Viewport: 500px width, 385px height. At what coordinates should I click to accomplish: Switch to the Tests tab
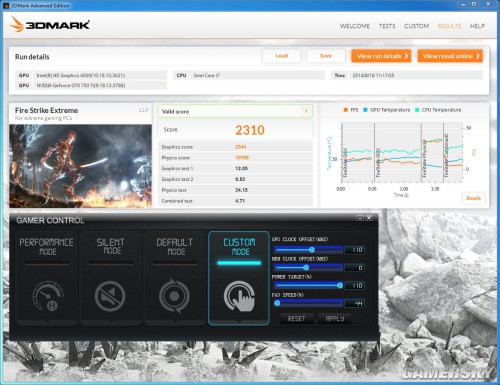click(387, 26)
